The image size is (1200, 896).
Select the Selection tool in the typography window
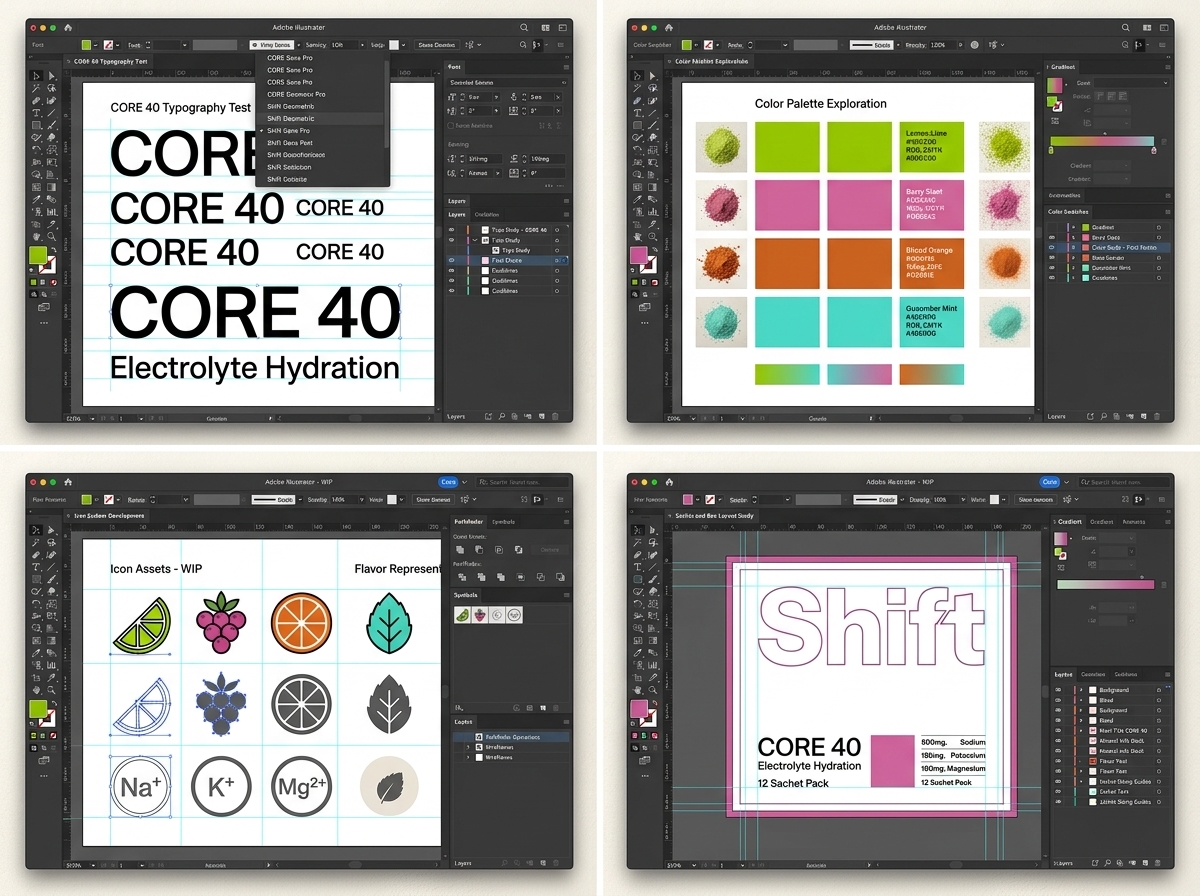click(37, 76)
